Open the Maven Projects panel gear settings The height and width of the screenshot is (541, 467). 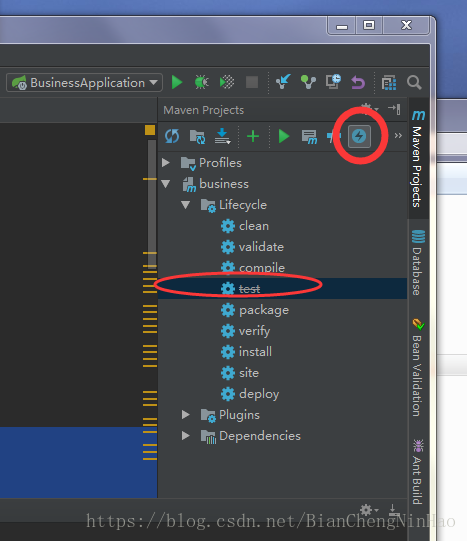(369, 108)
